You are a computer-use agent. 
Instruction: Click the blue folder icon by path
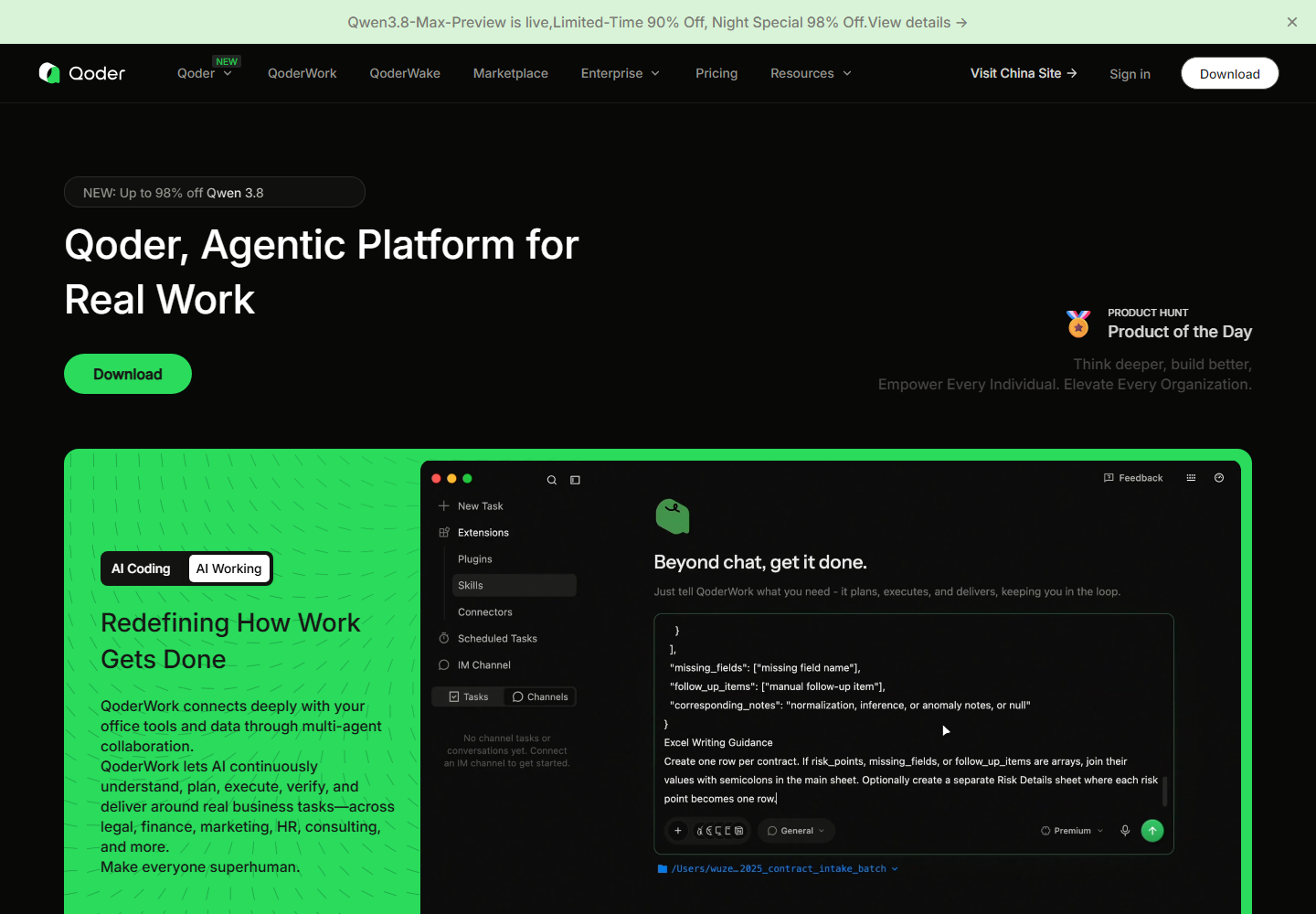coord(663,869)
